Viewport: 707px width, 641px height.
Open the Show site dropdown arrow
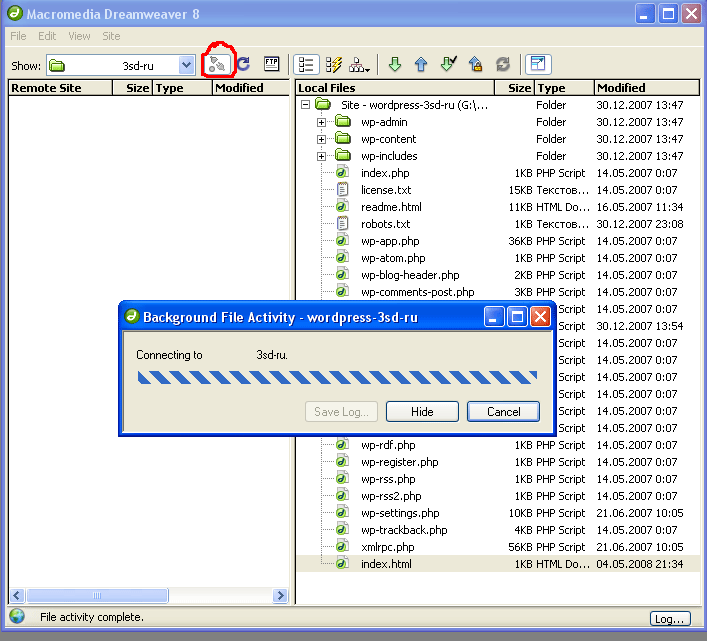[x=186, y=65]
